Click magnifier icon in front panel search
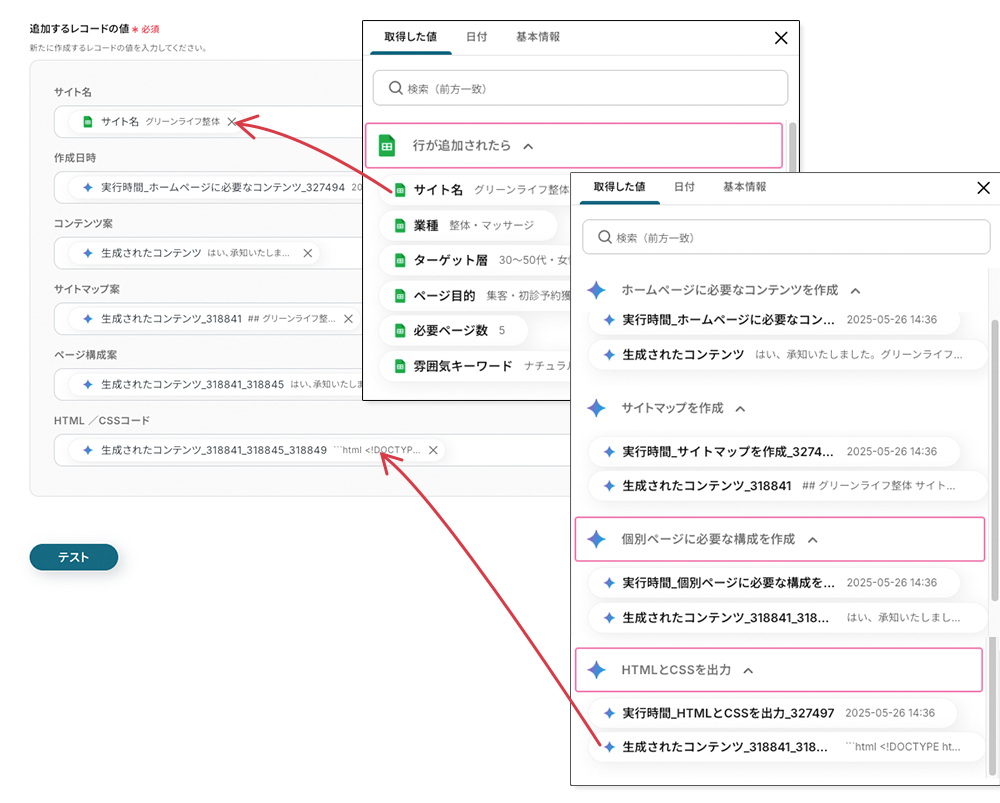 click(x=604, y=237)
